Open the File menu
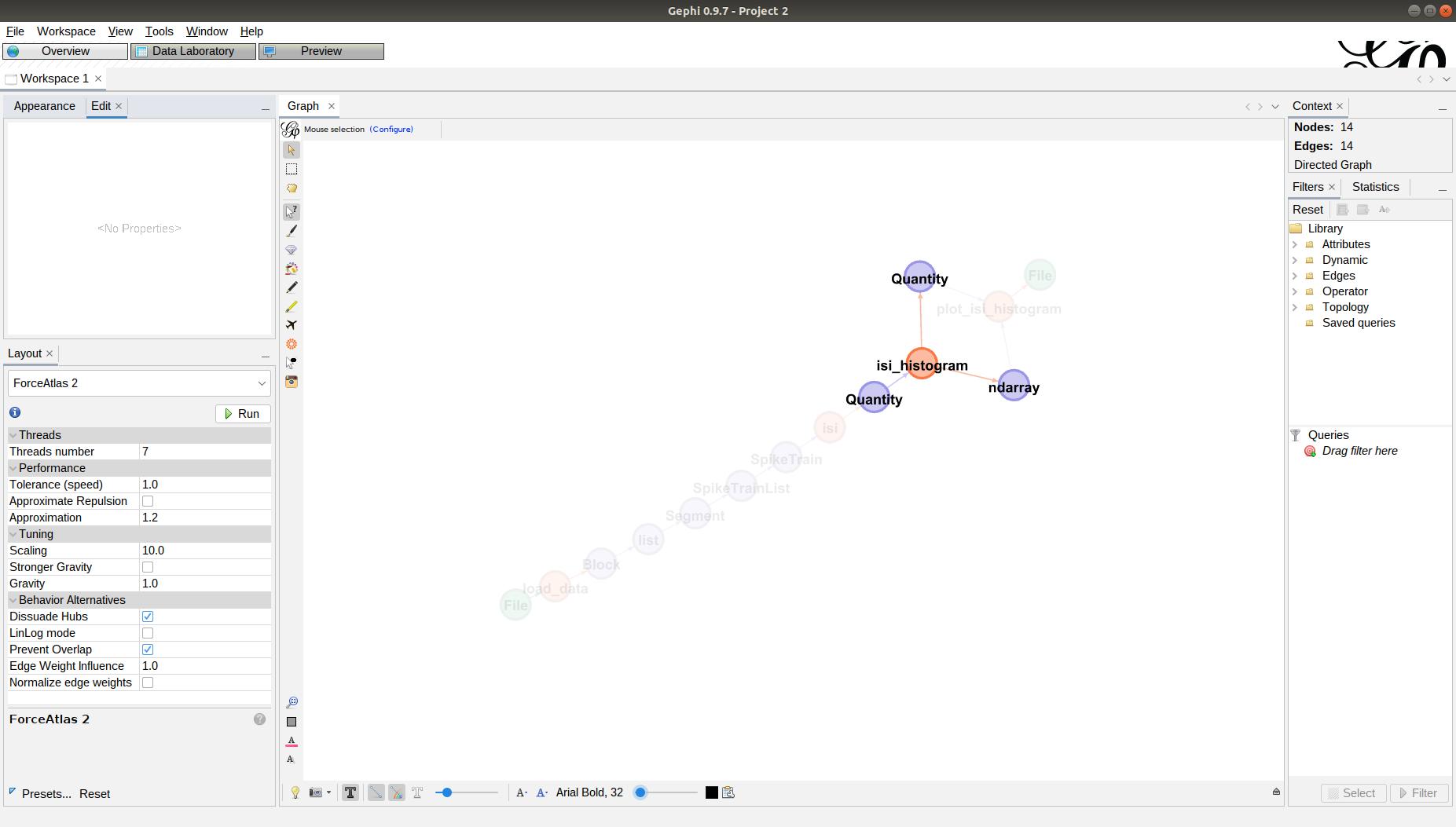 [15, 31]
